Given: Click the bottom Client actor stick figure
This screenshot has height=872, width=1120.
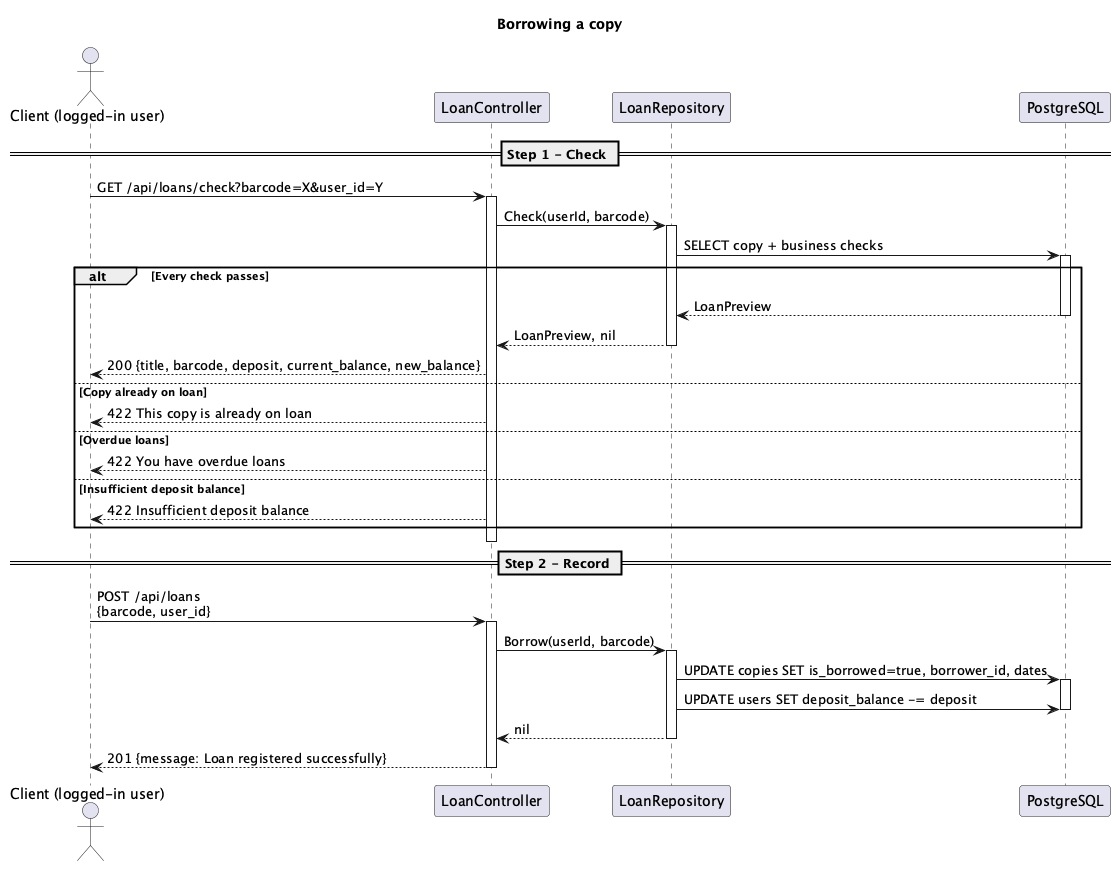Looking at the screenshot, I should tap(90, 831).
